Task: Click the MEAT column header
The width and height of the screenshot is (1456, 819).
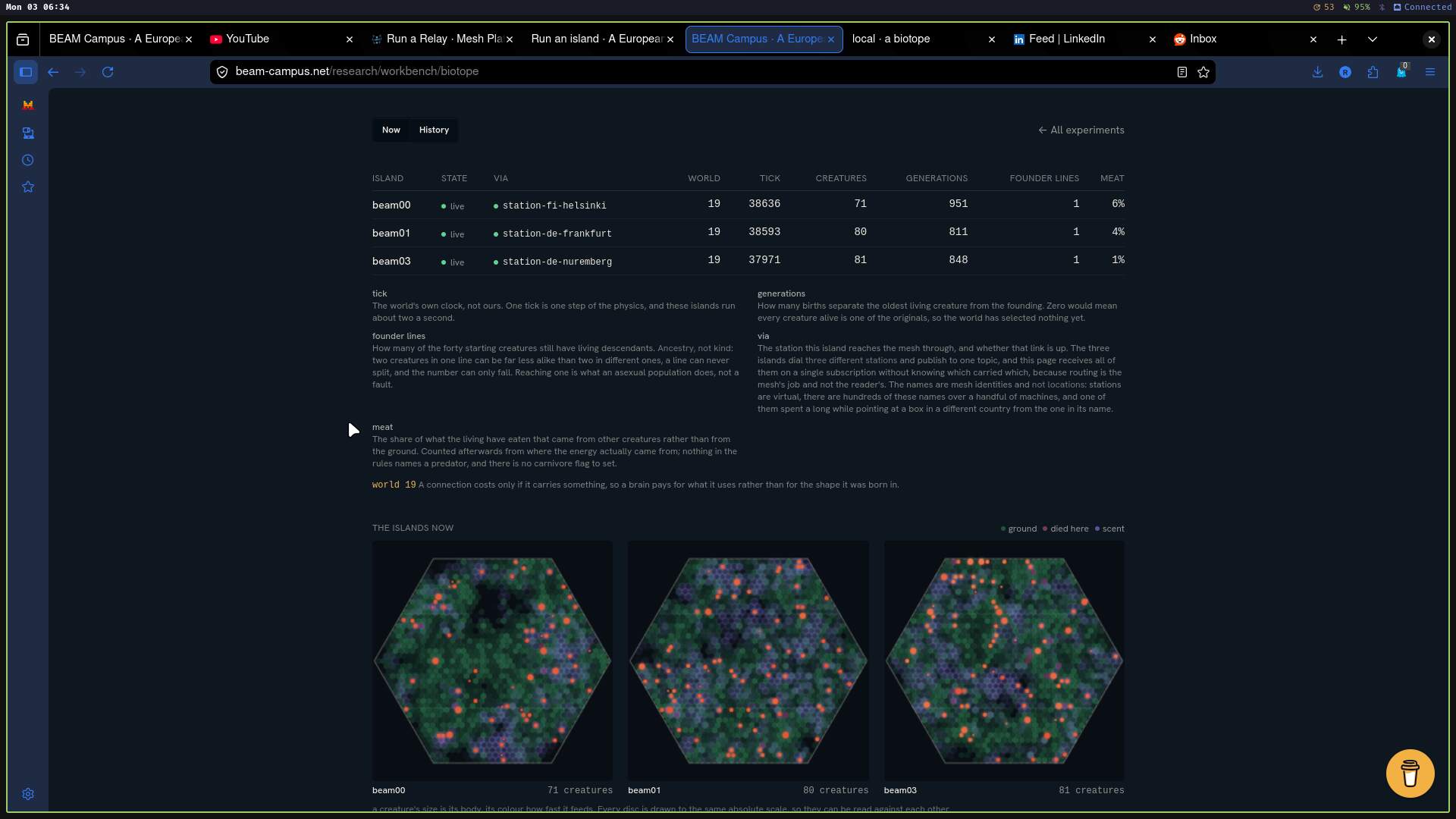Action: 1112,179
